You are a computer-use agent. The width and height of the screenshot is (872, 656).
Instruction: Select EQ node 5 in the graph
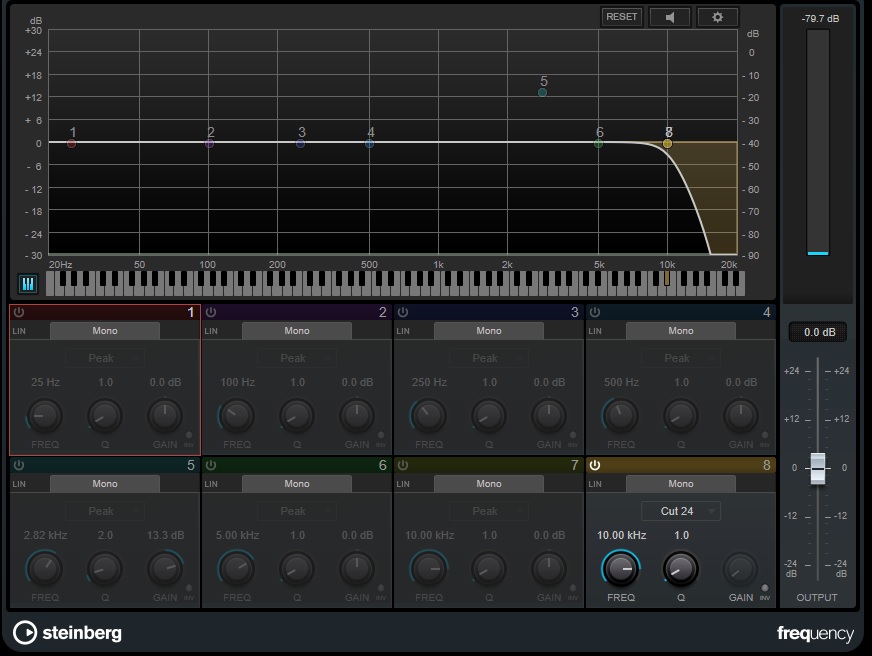(542, 92)
